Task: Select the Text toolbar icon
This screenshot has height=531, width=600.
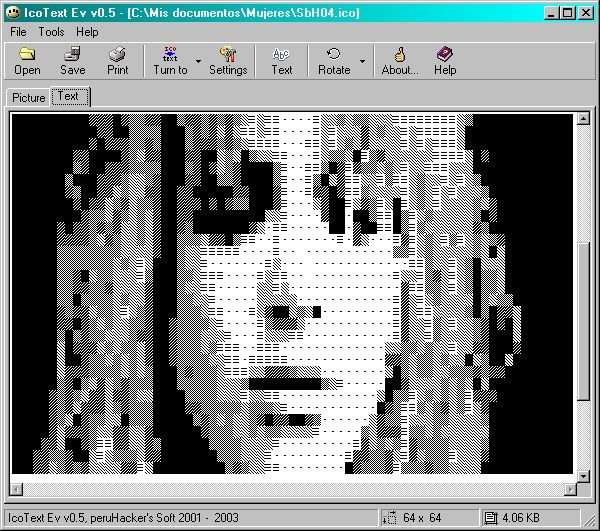Action: coord(281,54)
